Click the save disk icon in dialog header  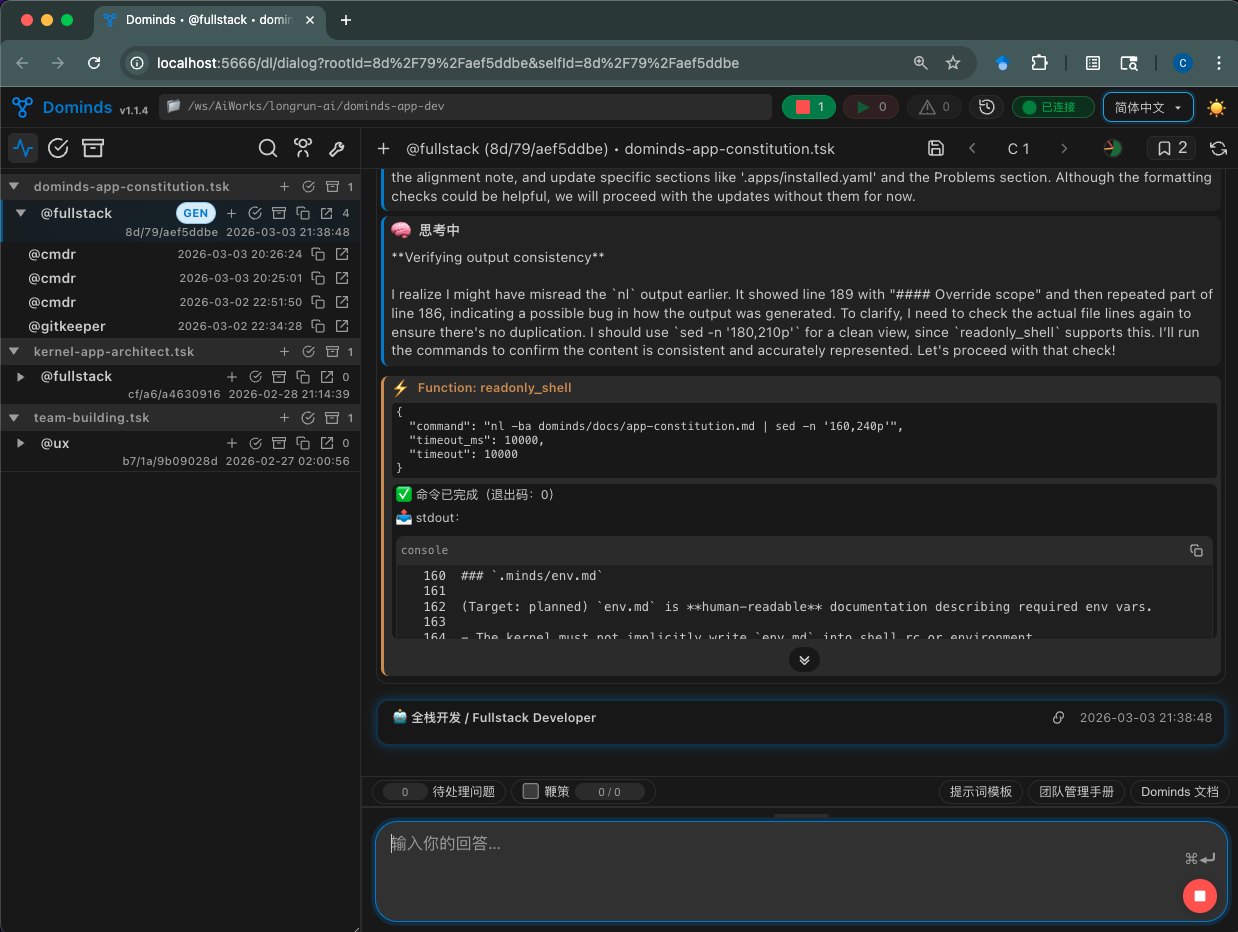pos(936,148)
